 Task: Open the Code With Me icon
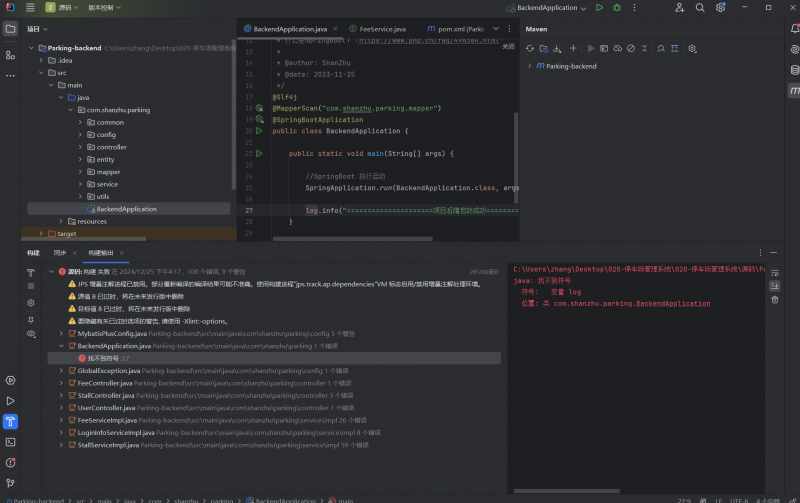tap(679, 8)
